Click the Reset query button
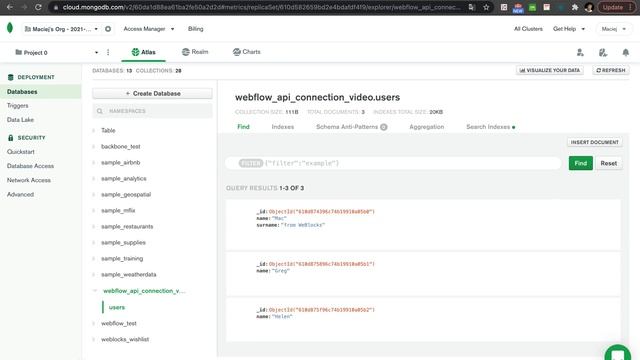The image size is (640, 360). 609,163
